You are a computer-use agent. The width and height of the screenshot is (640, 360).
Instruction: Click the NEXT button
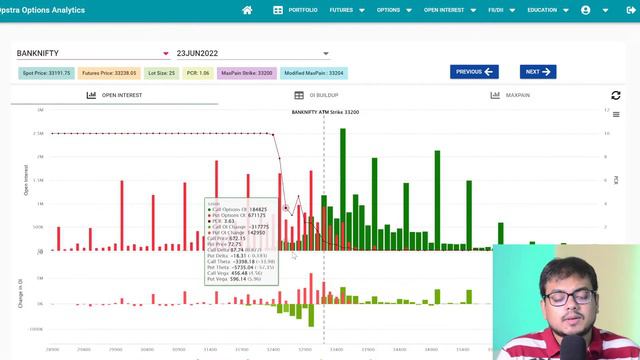tap(538, 72)
